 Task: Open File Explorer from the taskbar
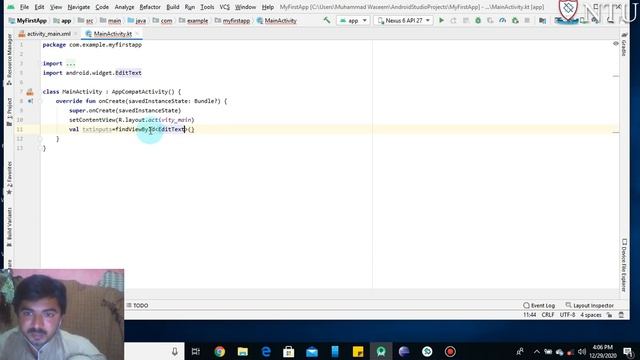pos(243,351)
